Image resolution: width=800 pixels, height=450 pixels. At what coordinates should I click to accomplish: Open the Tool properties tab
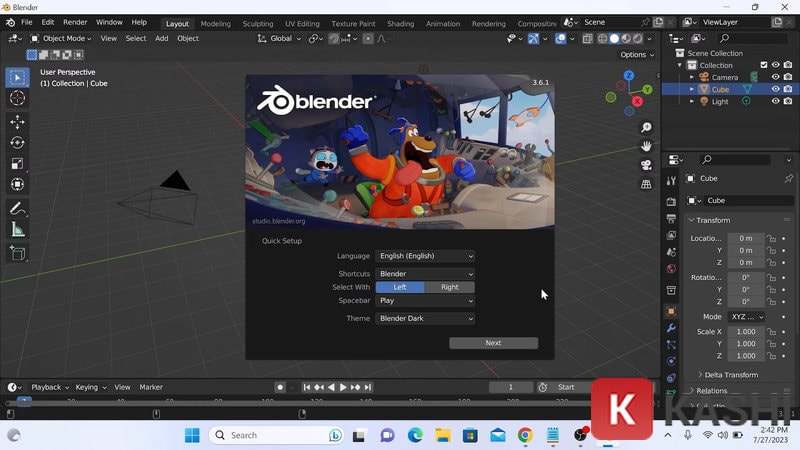coord(671,181)
